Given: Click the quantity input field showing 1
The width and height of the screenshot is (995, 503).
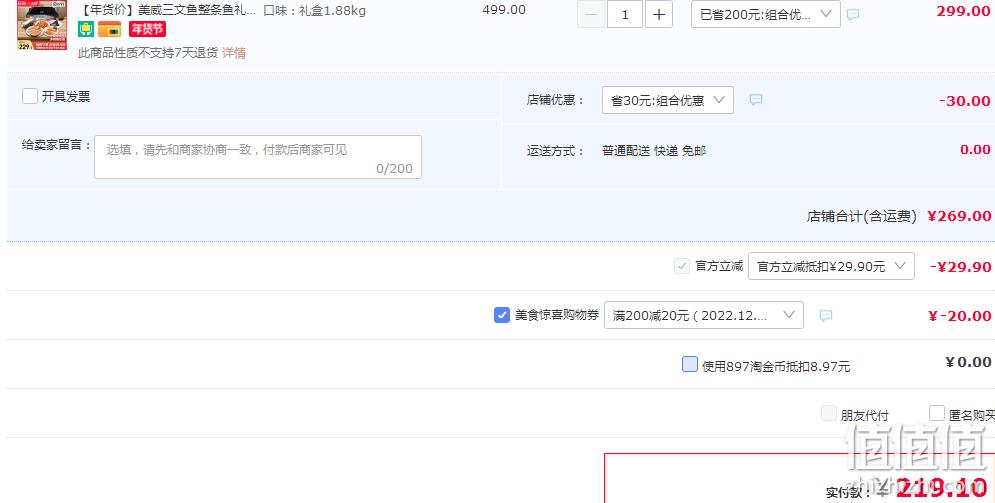Looking at the screenshot, I should pos(625,14).
